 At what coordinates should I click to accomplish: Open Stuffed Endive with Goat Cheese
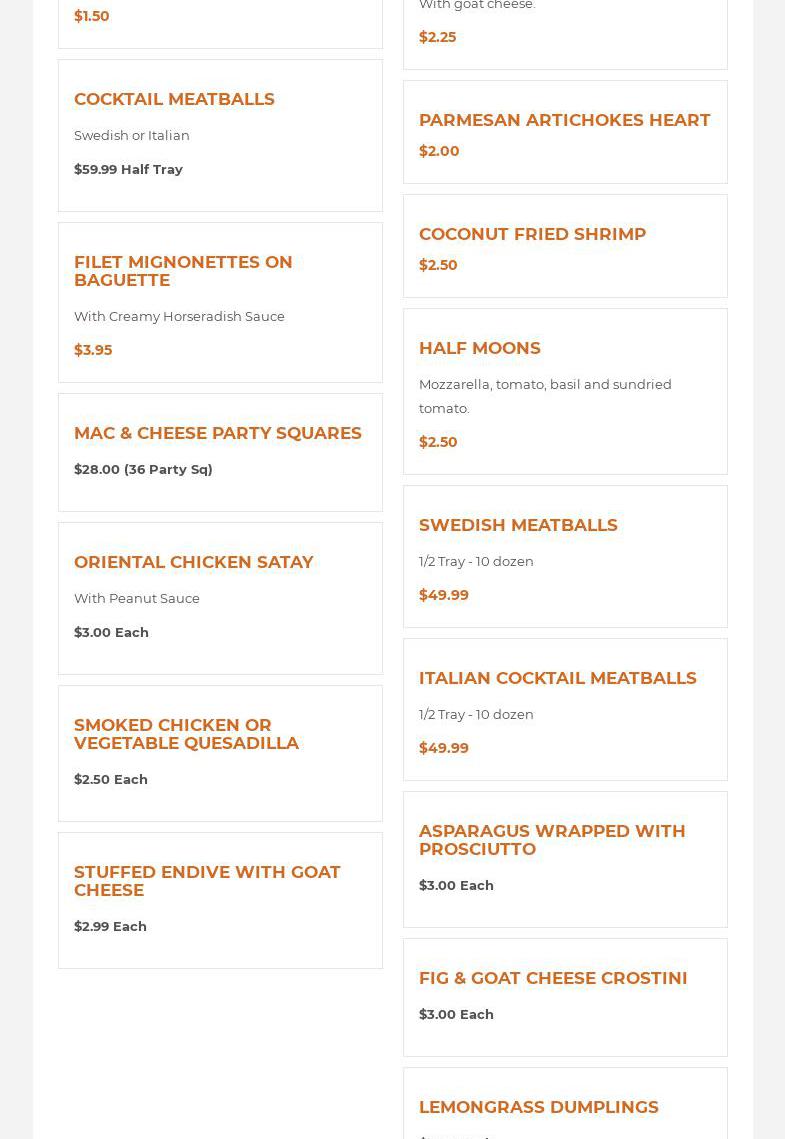click(x=207, y=881)
